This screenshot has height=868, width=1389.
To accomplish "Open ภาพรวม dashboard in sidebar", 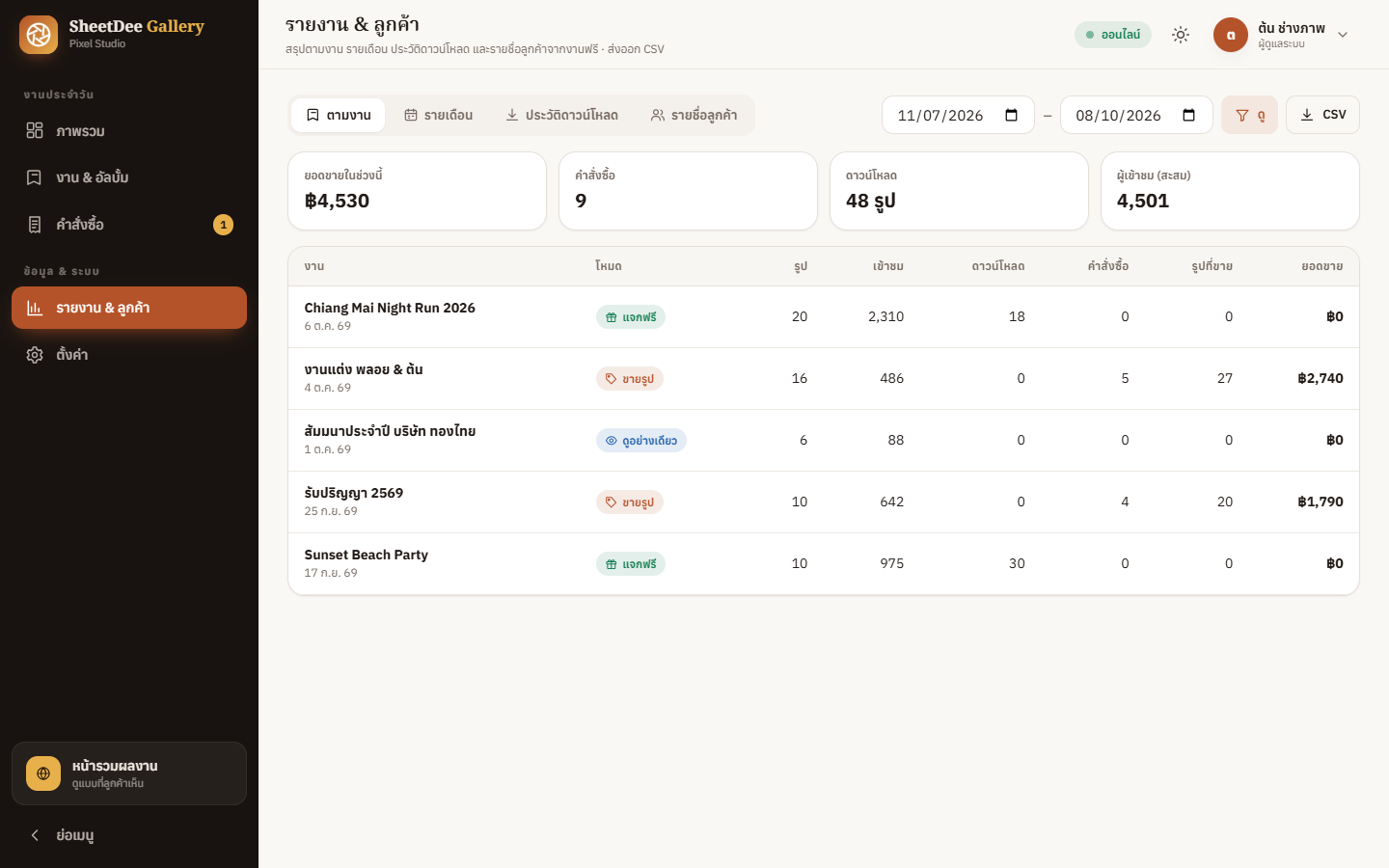I will [x=129, y=130].
